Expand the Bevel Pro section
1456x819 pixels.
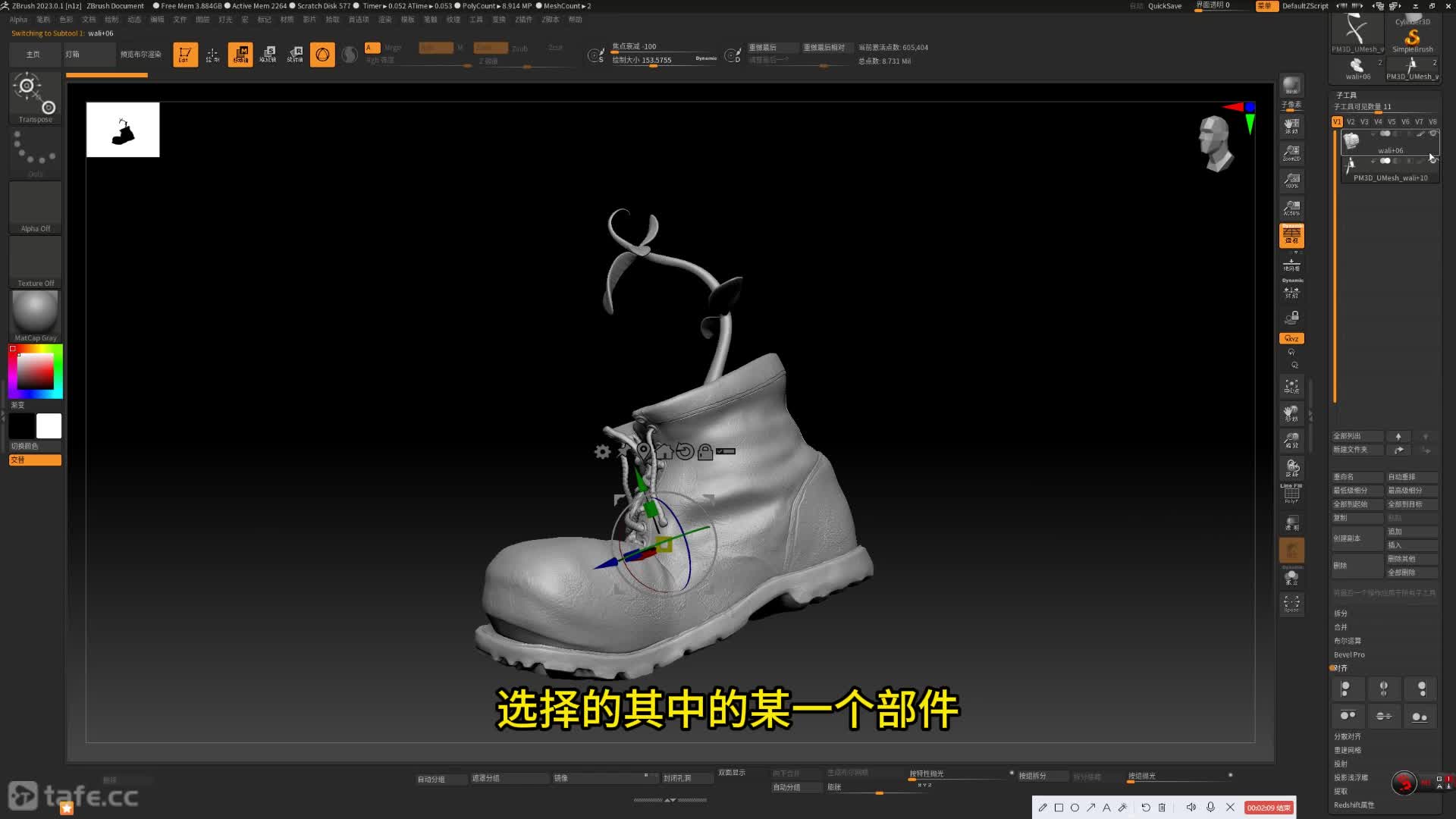pos(1349,654)
